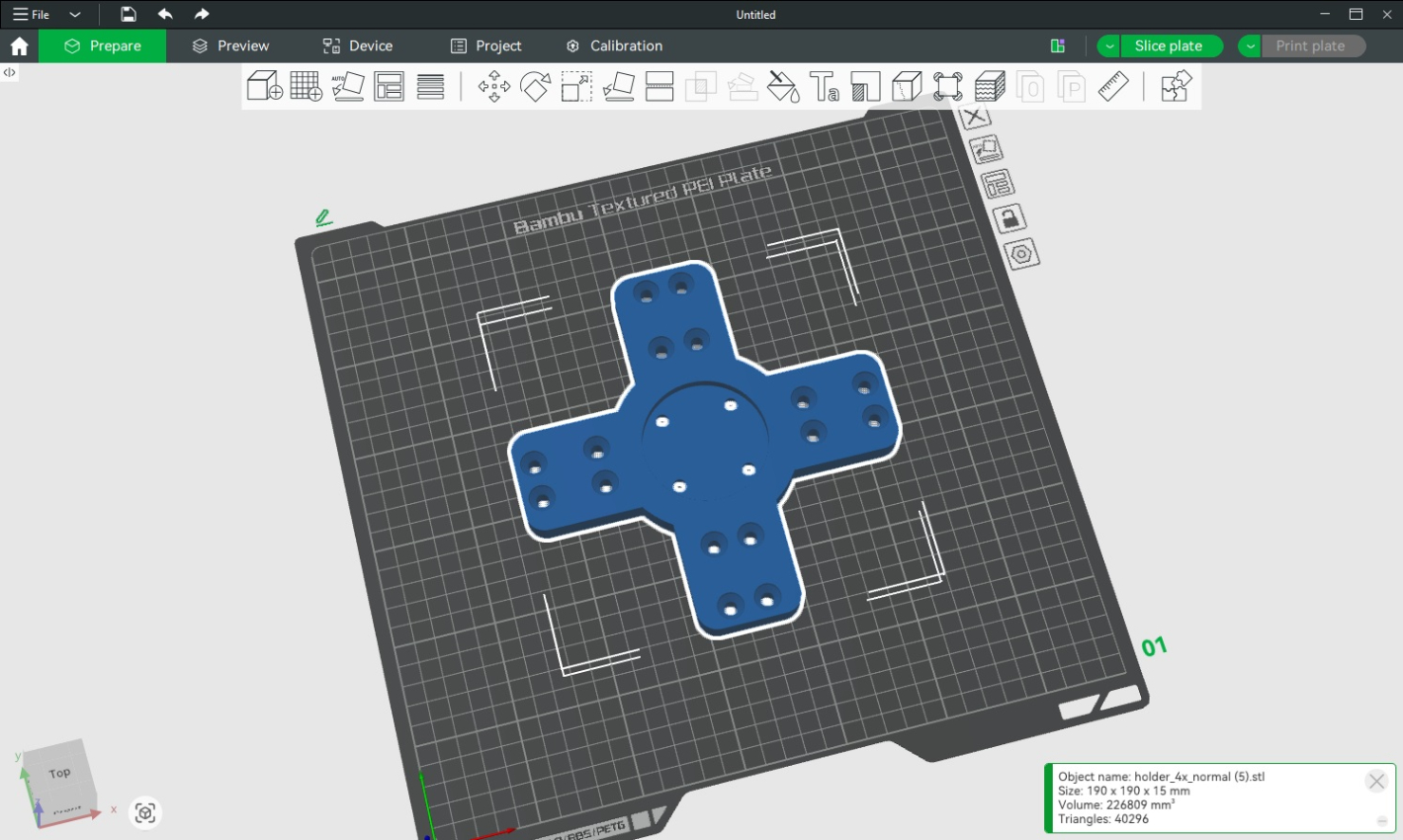Switch to the Preview tab
The height and width of the screenshot is (840, 1403).
click(230, 46)
